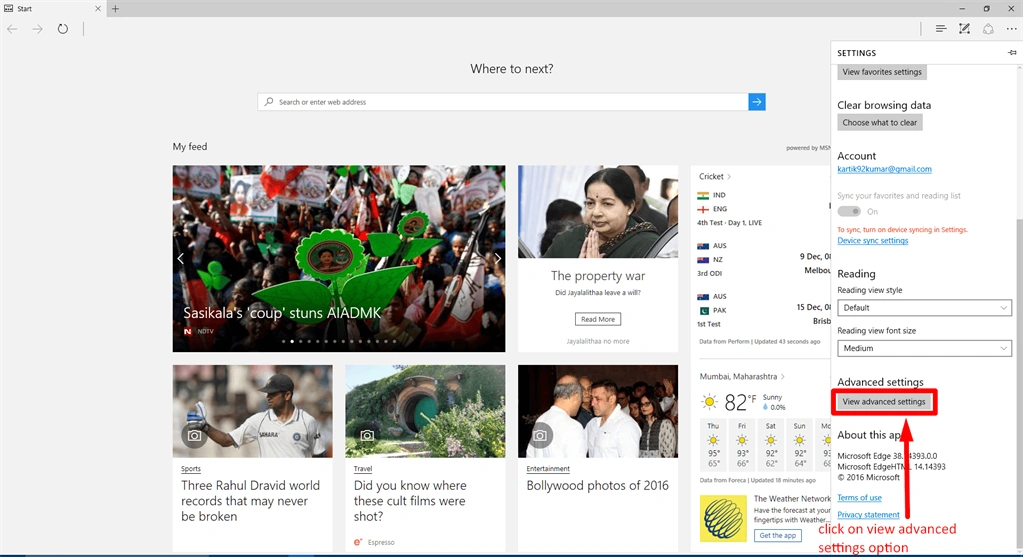This screenshot has width=1023, height=557.
Task: Close the Start tab
Action: pos(98,8)
